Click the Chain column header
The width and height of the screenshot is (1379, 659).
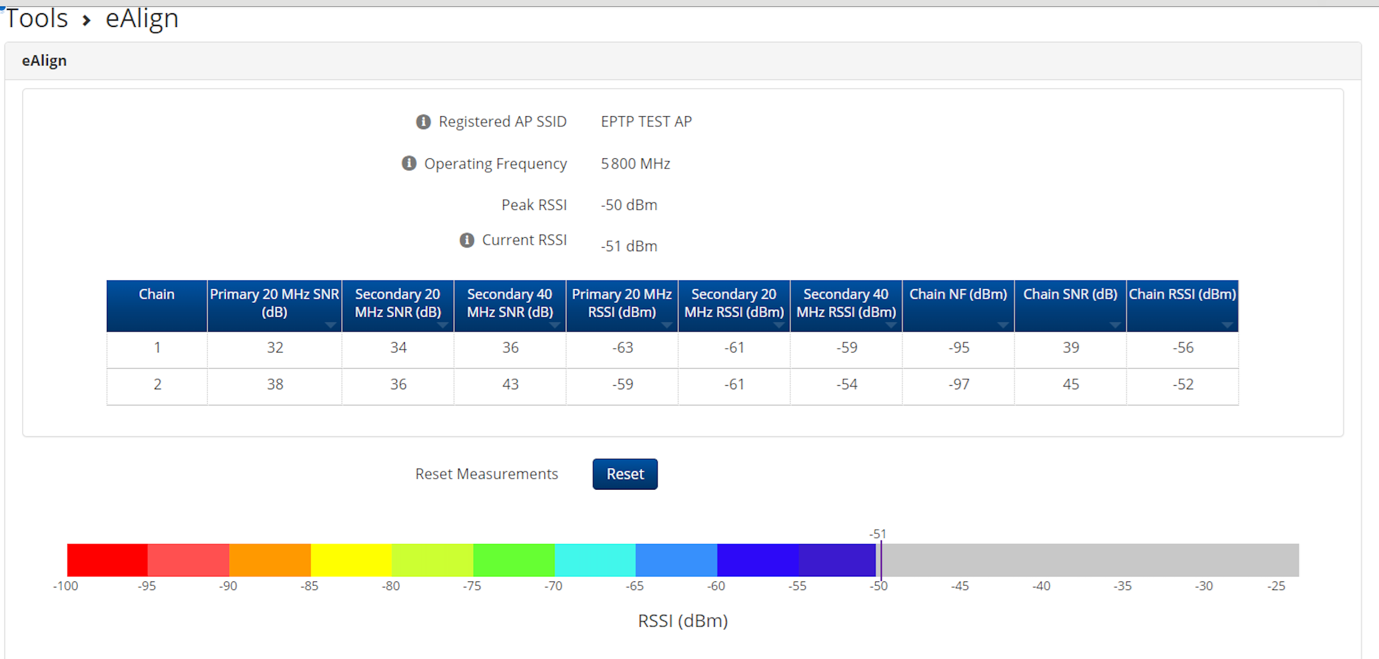pyautogui.click(x=157, y=304)
